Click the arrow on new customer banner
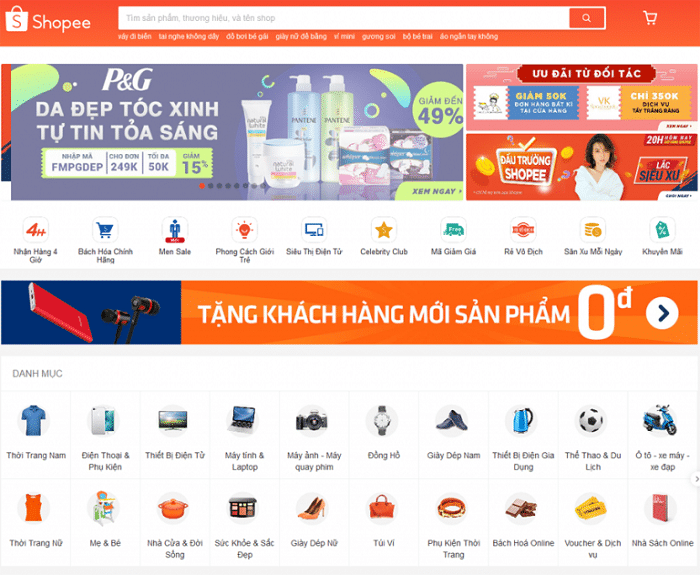 click(662, 313)
